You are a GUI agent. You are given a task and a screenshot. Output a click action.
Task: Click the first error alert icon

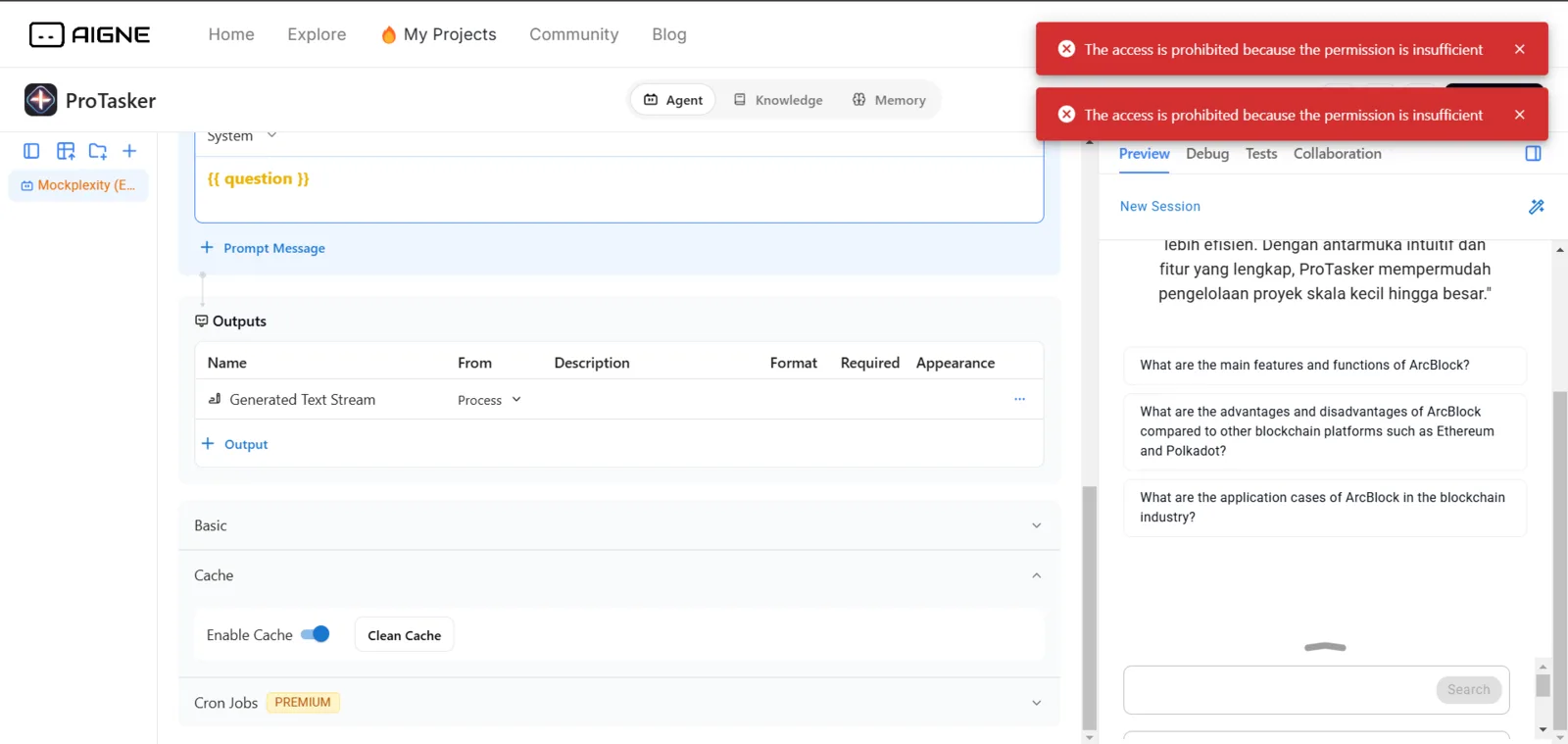tap(1066, 49)
